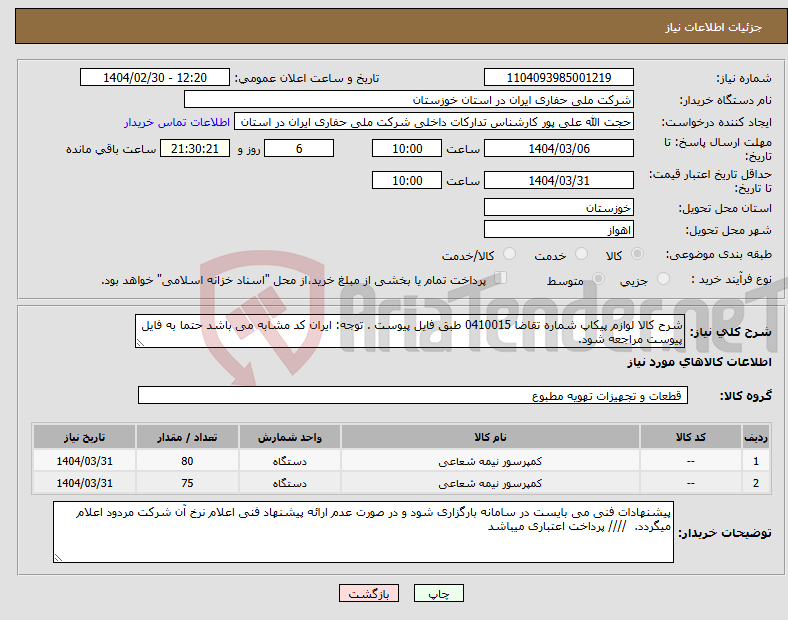Click row 2 need date 1404/03/31

pyautogui.click(x=84, y=483)
